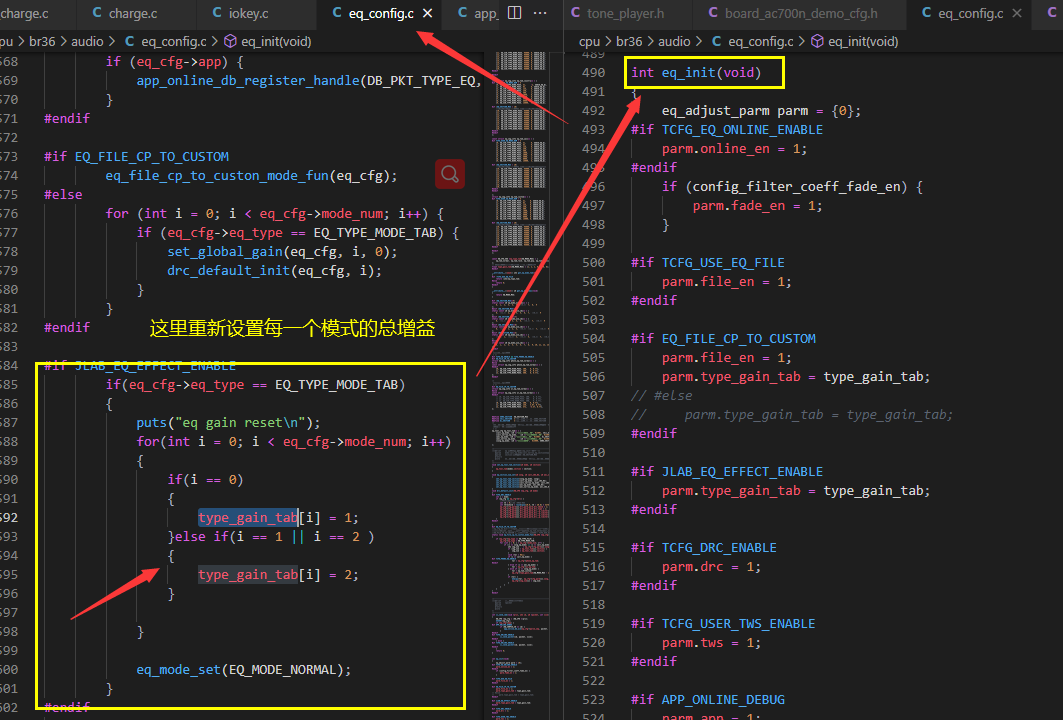Viewport: 1063px width, 720px height.
Task: Click line number 516 in the right editor
Action: (593, 566)
